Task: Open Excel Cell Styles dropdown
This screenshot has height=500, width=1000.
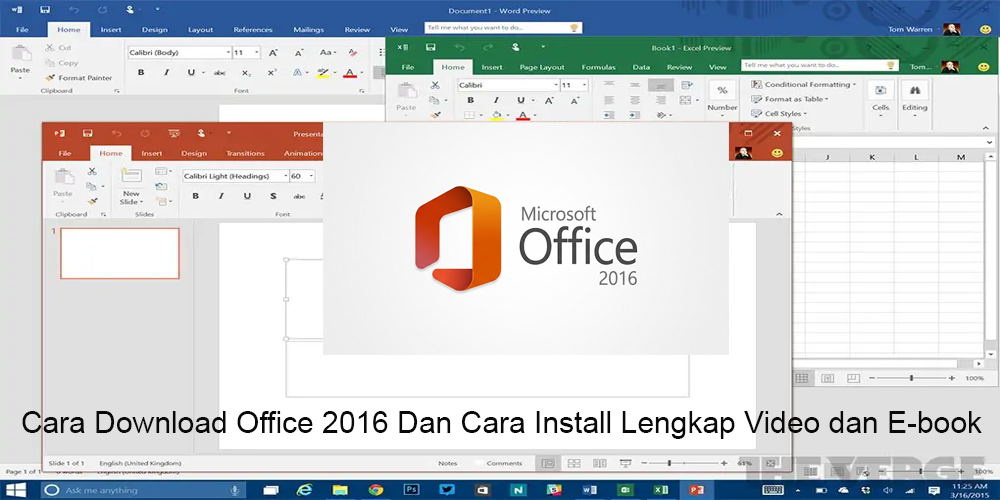Action: 779,114
